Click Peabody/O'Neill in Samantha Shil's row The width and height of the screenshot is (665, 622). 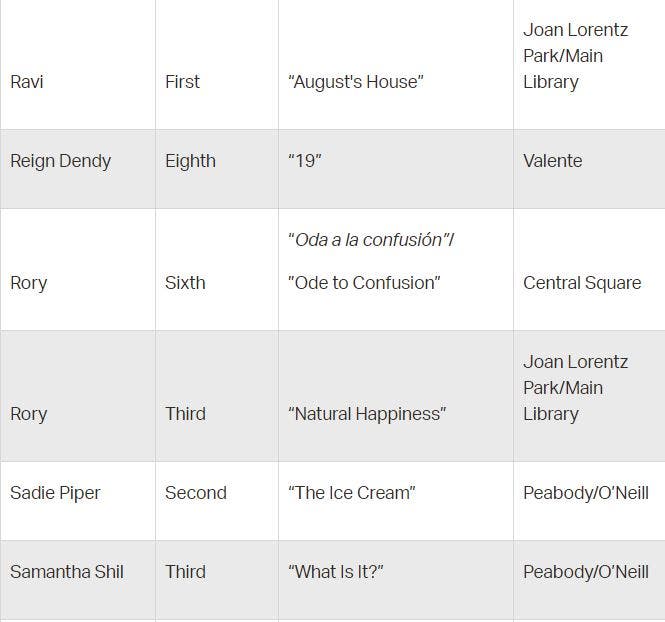click(586, 572)
